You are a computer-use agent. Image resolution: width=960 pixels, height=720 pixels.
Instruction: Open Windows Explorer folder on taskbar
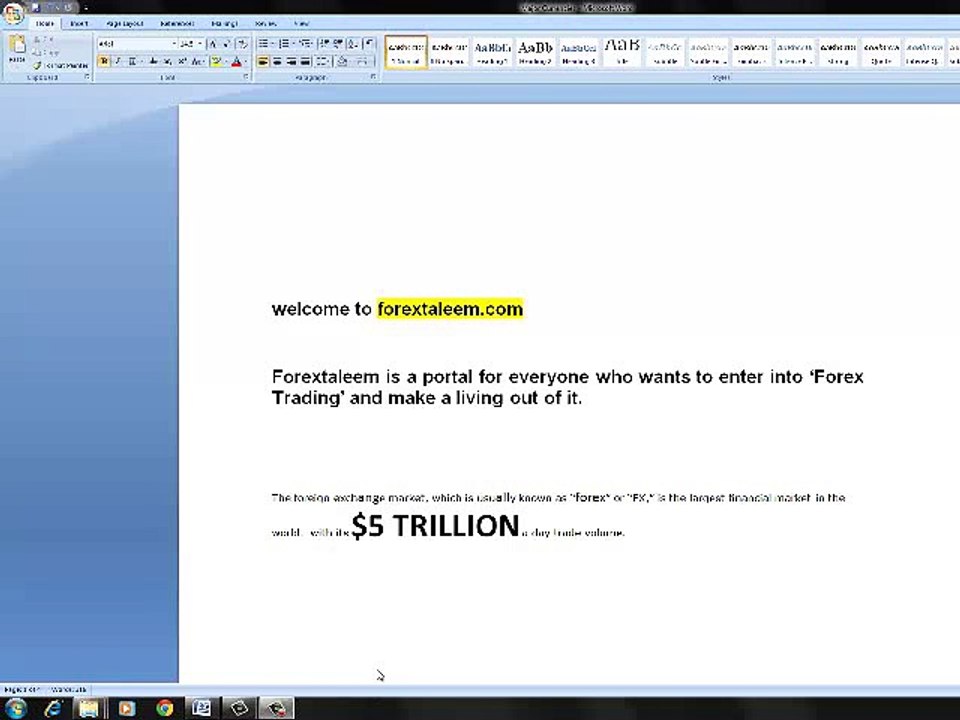(89, 708)
